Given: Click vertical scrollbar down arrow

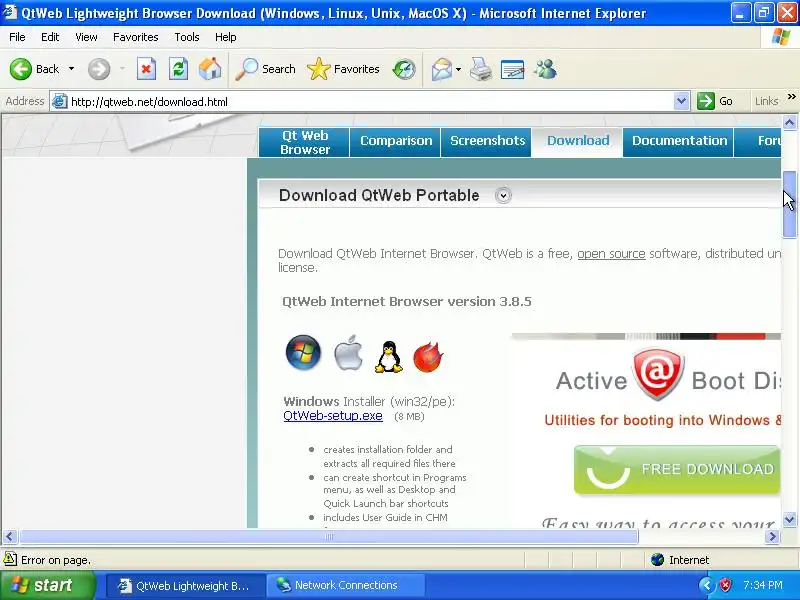Looking at the screenshot, I should point(789,520).
